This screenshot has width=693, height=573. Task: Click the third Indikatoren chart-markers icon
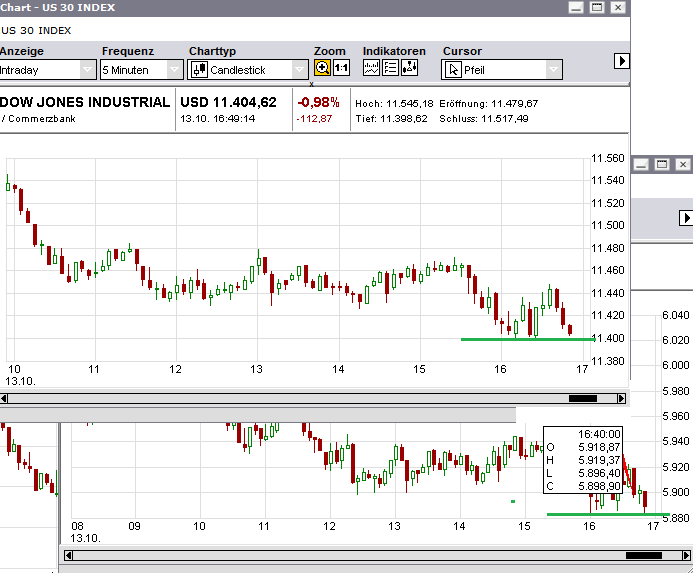point(410,68)
